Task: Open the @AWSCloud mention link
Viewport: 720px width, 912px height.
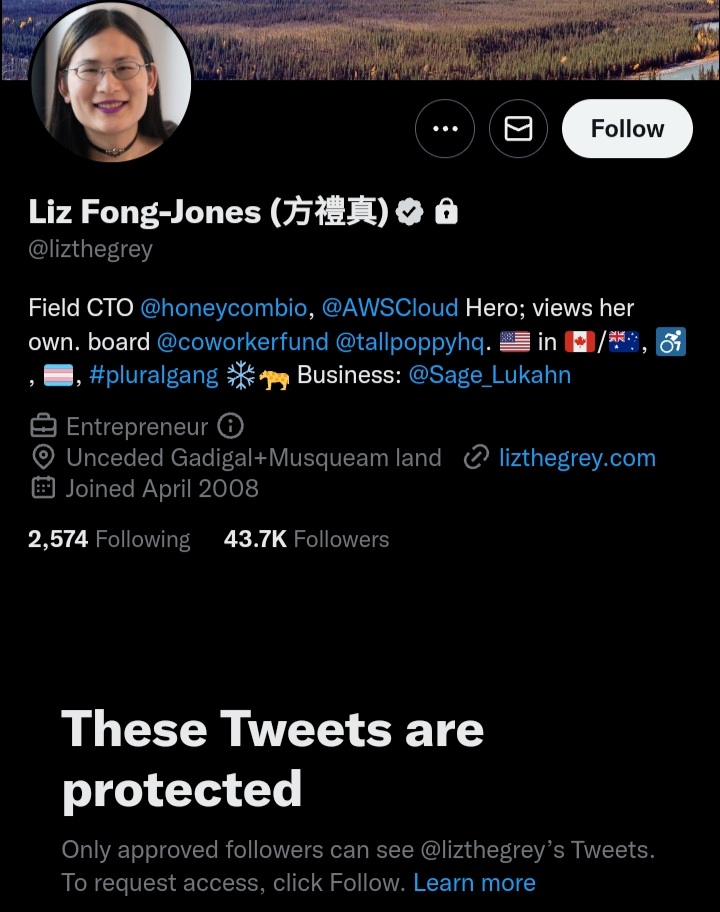Action: (390, 308)
